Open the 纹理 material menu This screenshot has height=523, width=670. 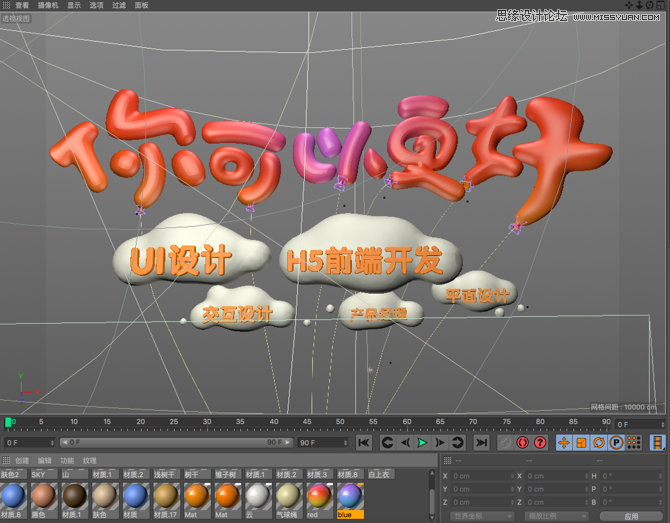(x=90, y=460)
